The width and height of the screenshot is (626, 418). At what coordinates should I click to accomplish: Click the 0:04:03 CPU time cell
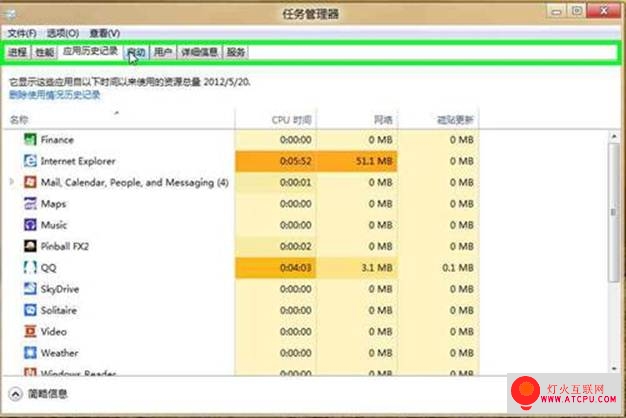[276, 267]
